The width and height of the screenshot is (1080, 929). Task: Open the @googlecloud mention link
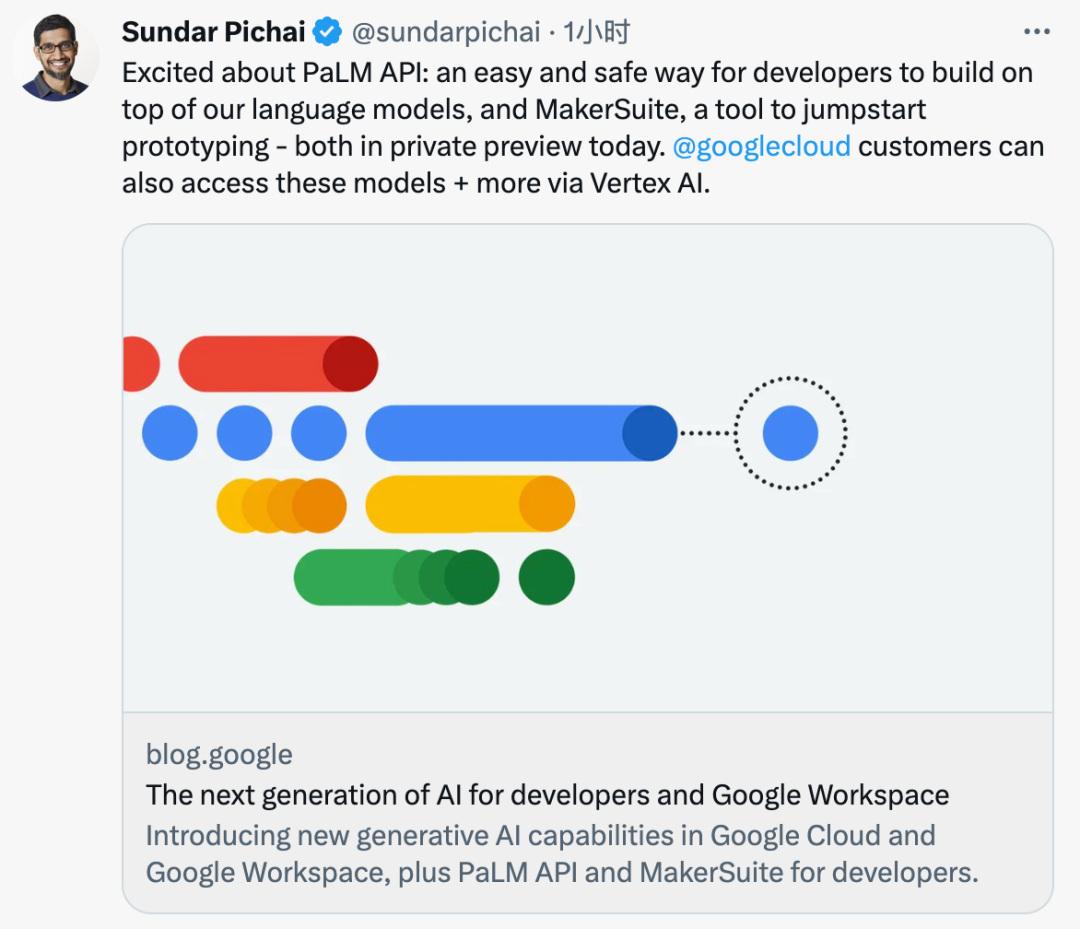[x=762, y=147]
